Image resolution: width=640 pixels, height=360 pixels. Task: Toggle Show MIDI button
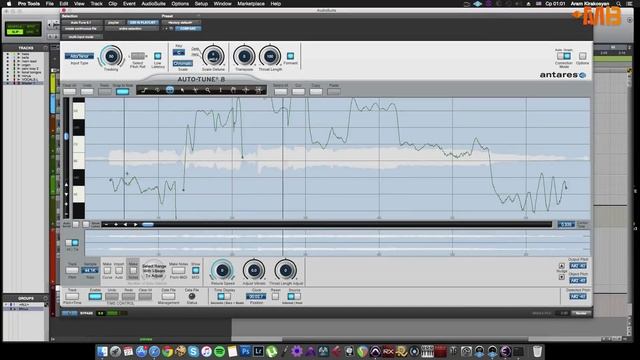coord(196,270)
